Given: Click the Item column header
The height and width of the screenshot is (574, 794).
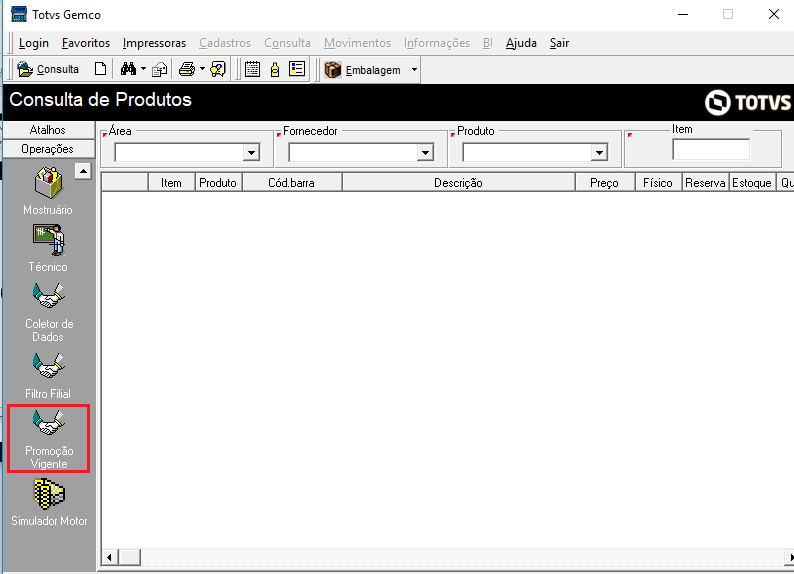Looking at the screenshot, I should 171,182.
